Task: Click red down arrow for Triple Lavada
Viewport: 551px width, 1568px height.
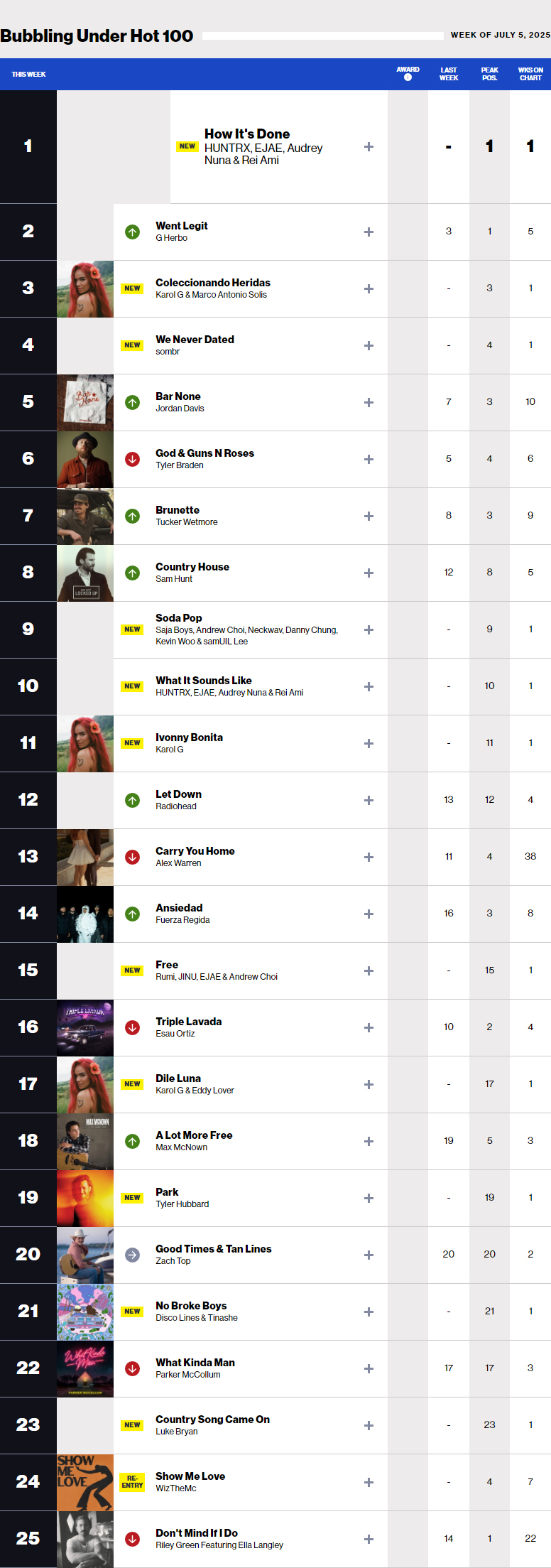Action: [132, 1028]
